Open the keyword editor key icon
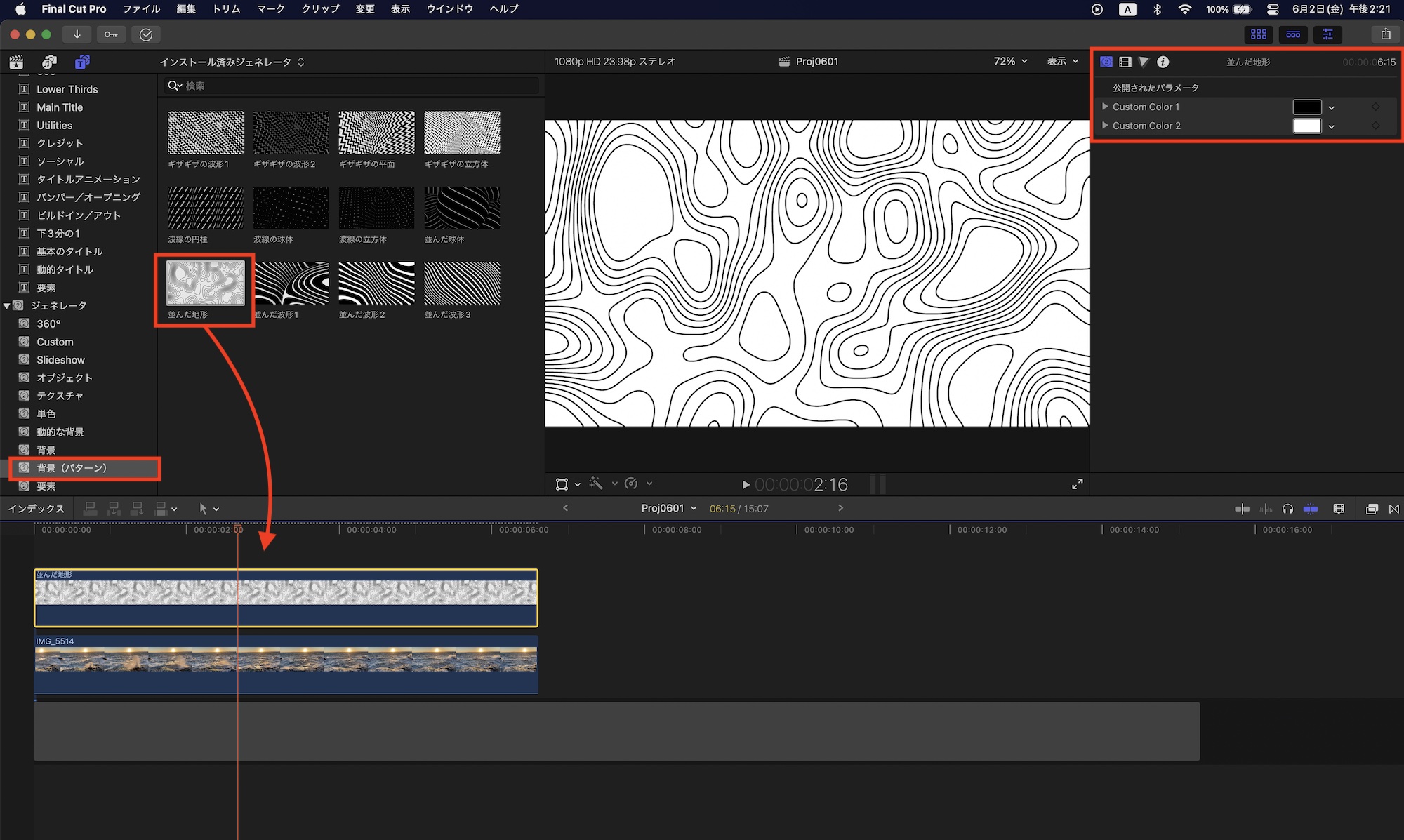The height and width of the screenshot is (840, 1404). [111, 34]
